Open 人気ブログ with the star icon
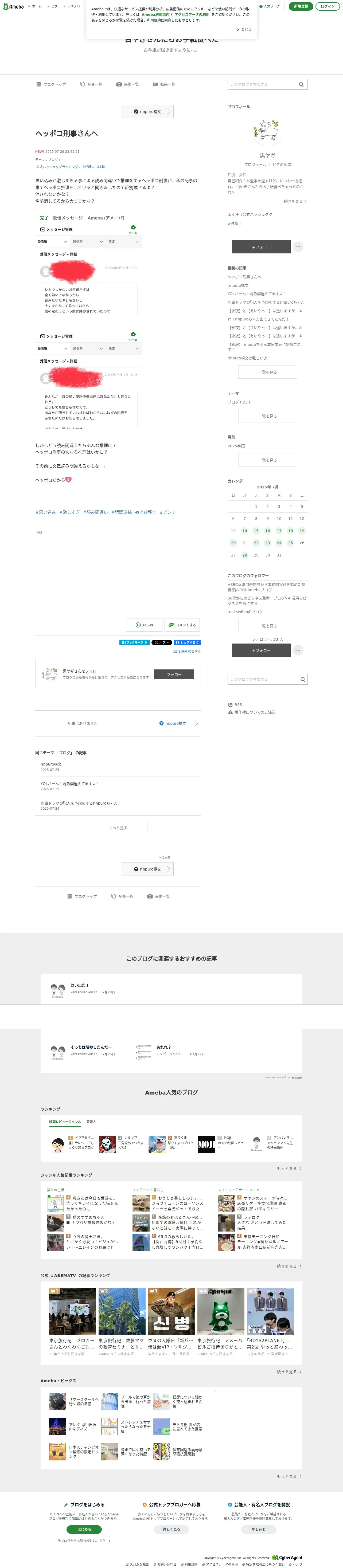343x1568 pixels. tap(269, 6)
